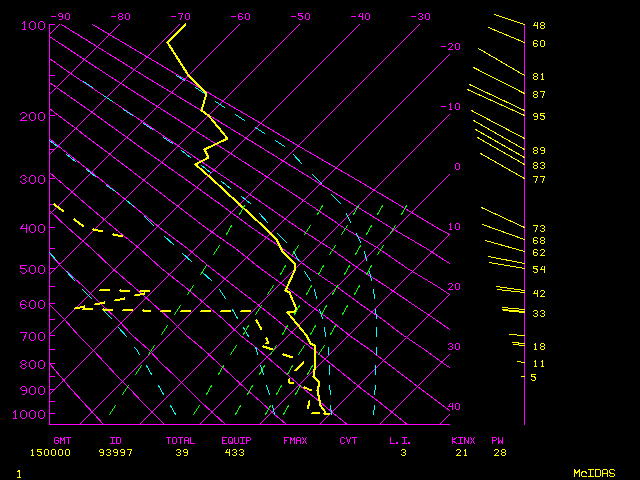
Task: Click the frame number 1 at bottom left
Action: point(19,472)
